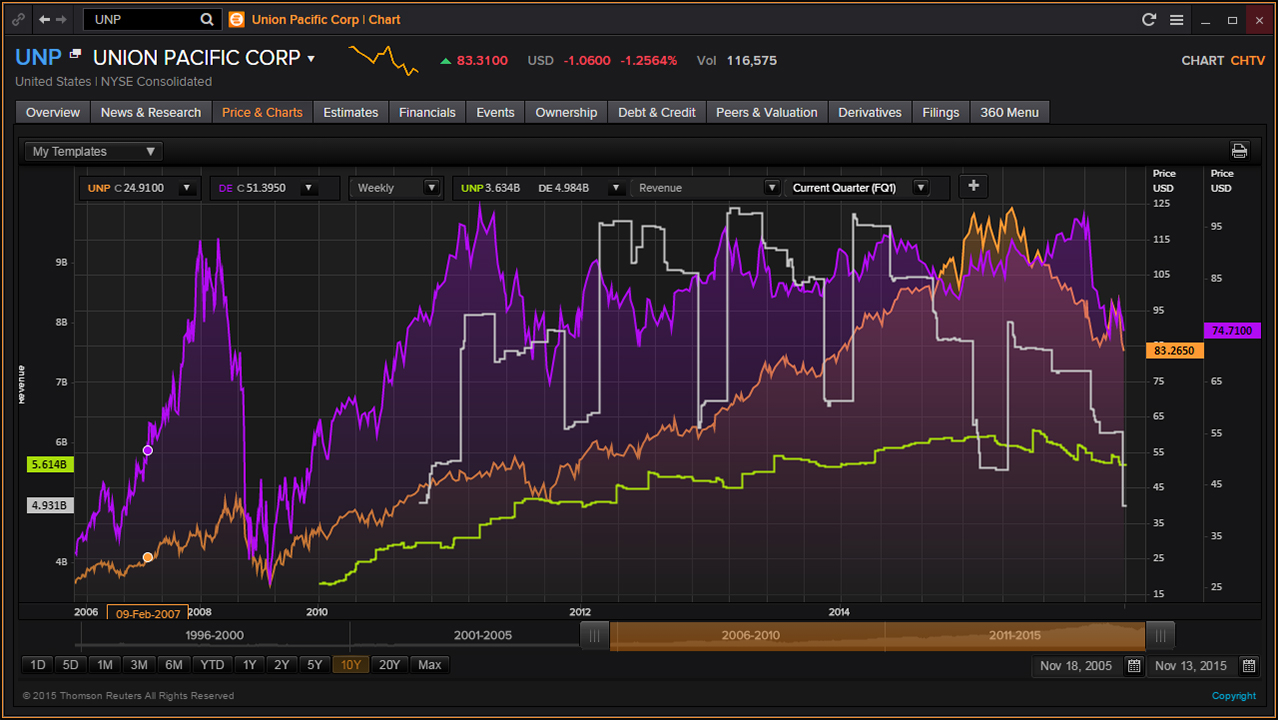
Task: Switch to the Financials tab
Action: (x=427, y=112)
